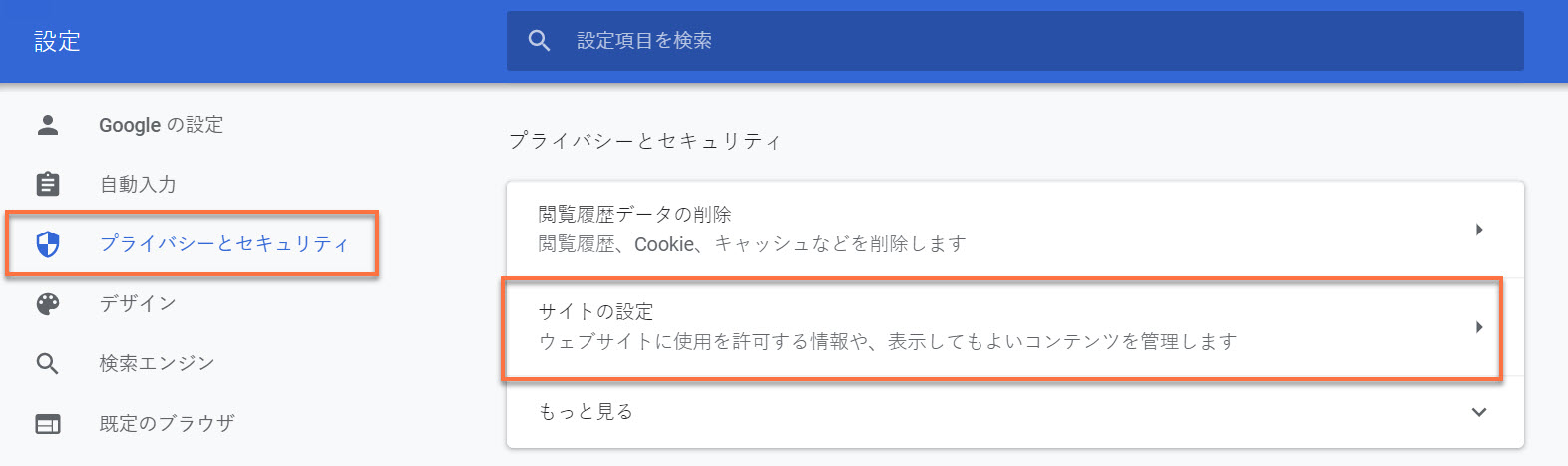Click the palette icon for デザイン
The image size is (1568, 466).
click(47, 303)
